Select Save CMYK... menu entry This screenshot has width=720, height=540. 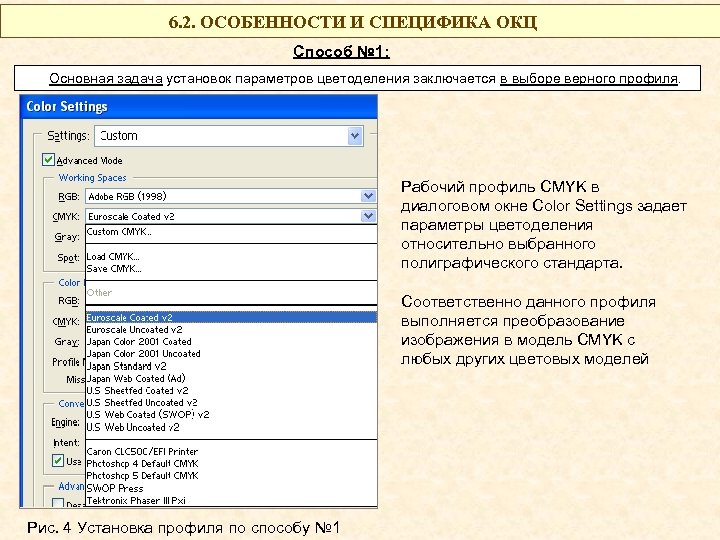[231, 269]
